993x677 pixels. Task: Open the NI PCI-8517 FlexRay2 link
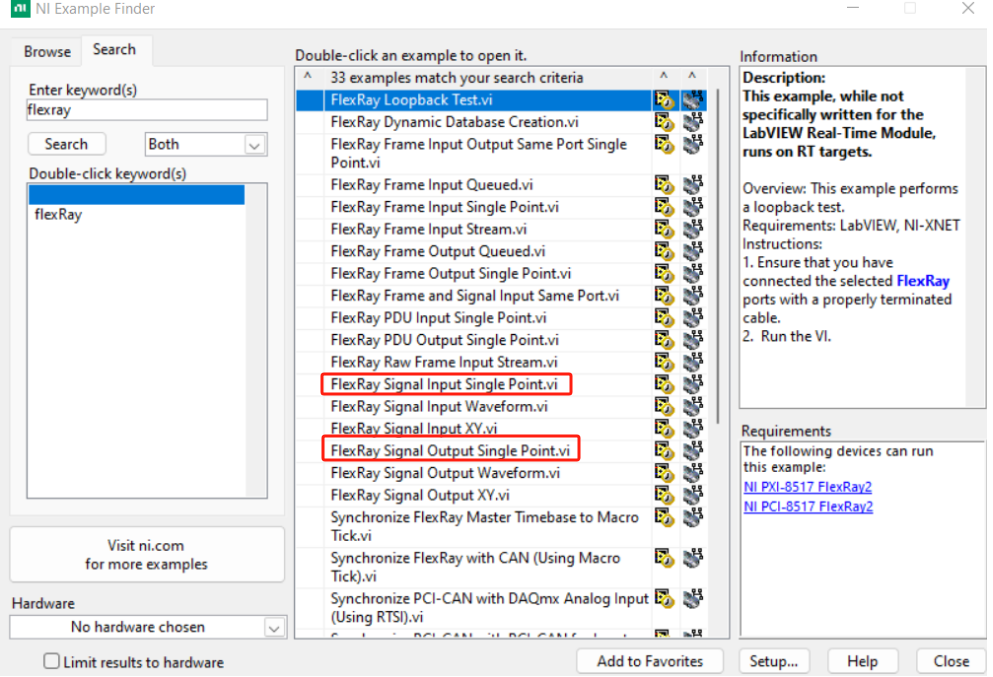(808, 507)
